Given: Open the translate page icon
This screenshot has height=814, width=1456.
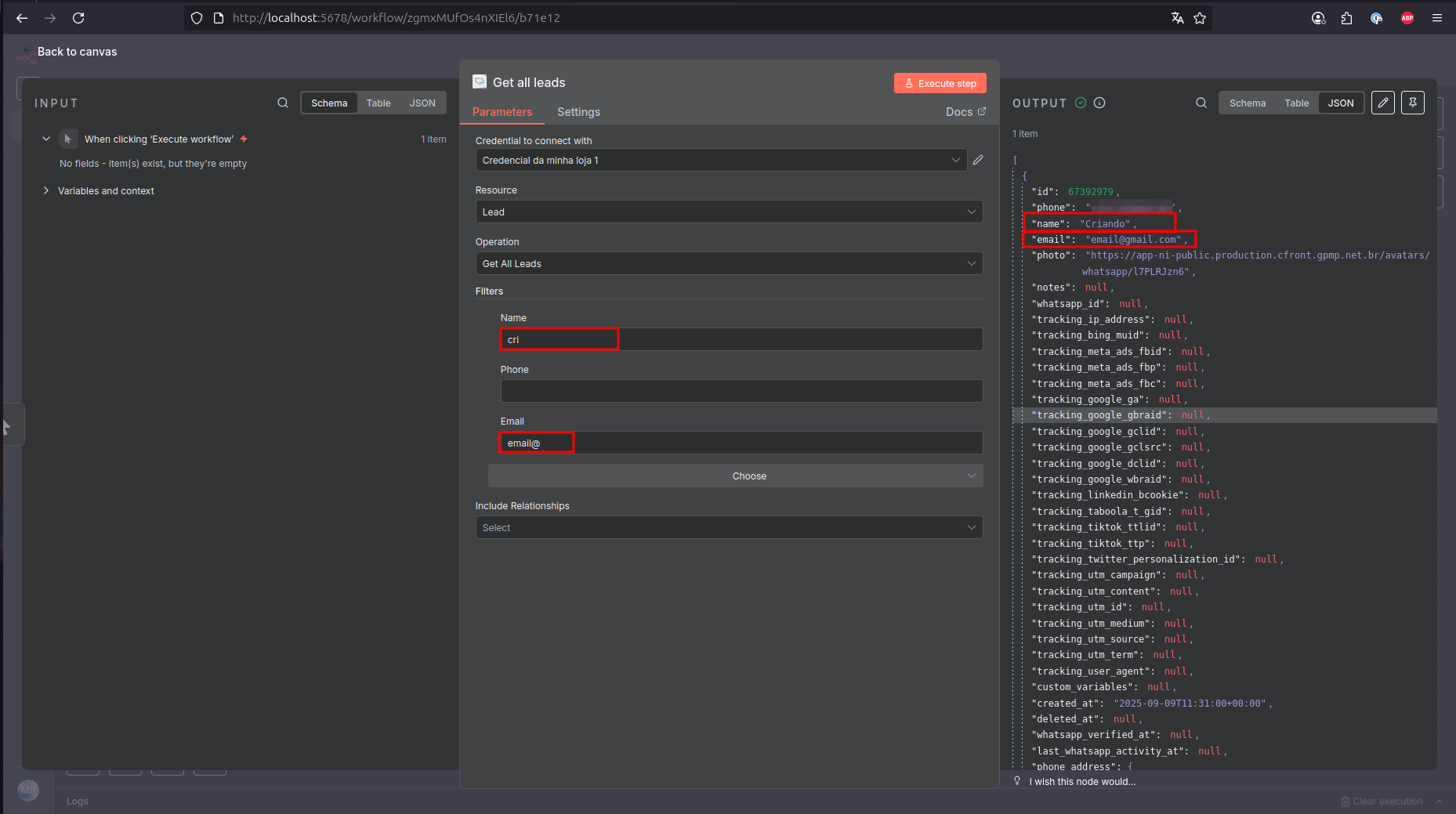Looking at the screenshot, I should (x=1177, y=18).
